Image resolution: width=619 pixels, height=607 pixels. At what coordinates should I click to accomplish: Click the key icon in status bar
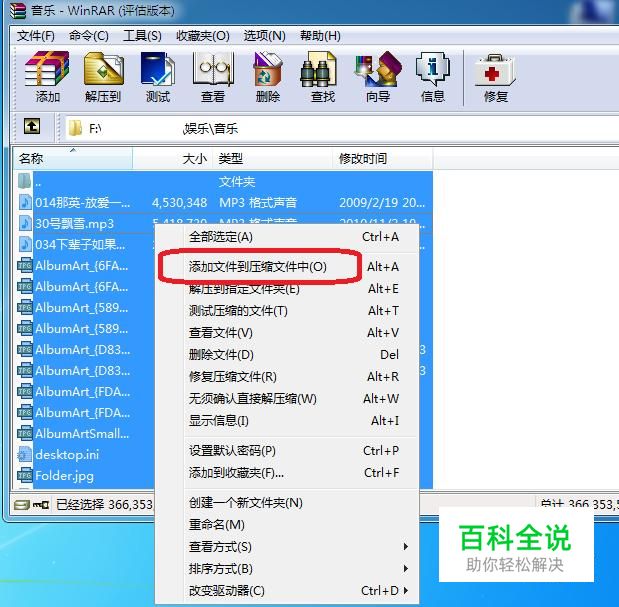click(x=41, y=505)
